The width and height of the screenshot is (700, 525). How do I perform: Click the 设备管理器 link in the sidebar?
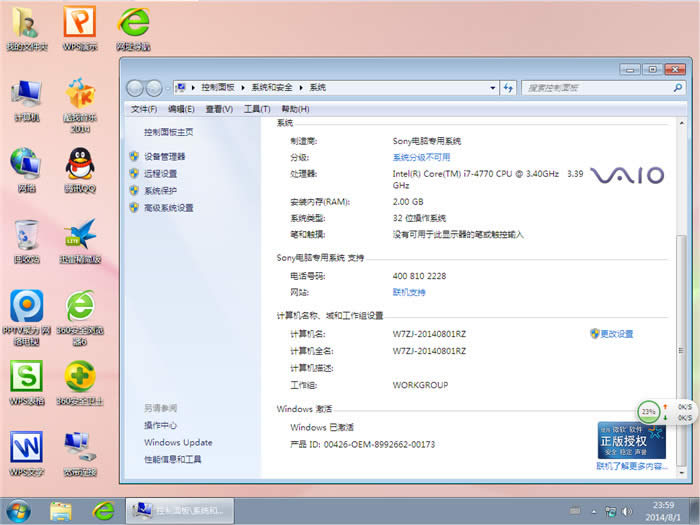pos(164,157)
